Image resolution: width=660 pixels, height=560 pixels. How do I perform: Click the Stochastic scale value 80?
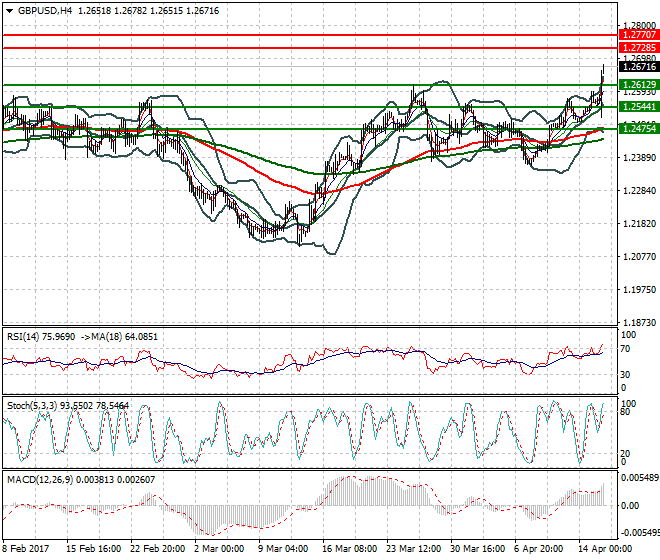click(x=625, y=412)
